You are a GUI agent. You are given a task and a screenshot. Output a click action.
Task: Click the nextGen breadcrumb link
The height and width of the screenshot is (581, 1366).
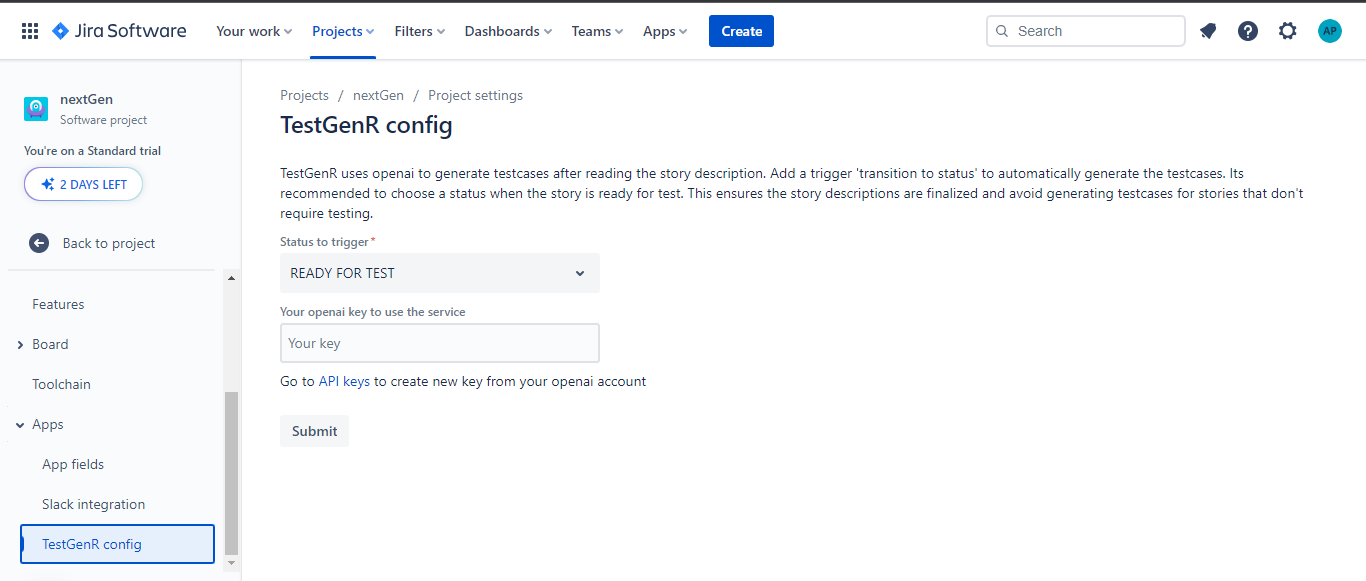point(378,95)
